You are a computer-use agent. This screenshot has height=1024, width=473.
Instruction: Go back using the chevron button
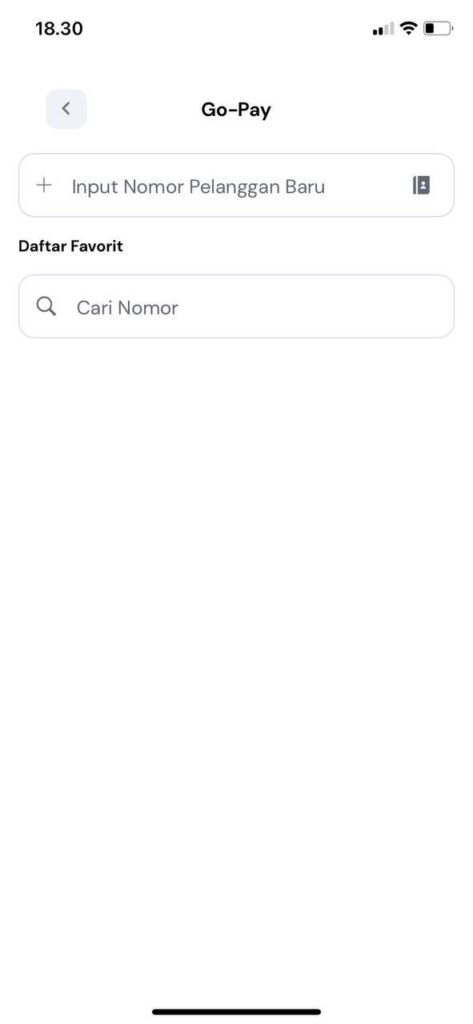[x=65, y=108]
